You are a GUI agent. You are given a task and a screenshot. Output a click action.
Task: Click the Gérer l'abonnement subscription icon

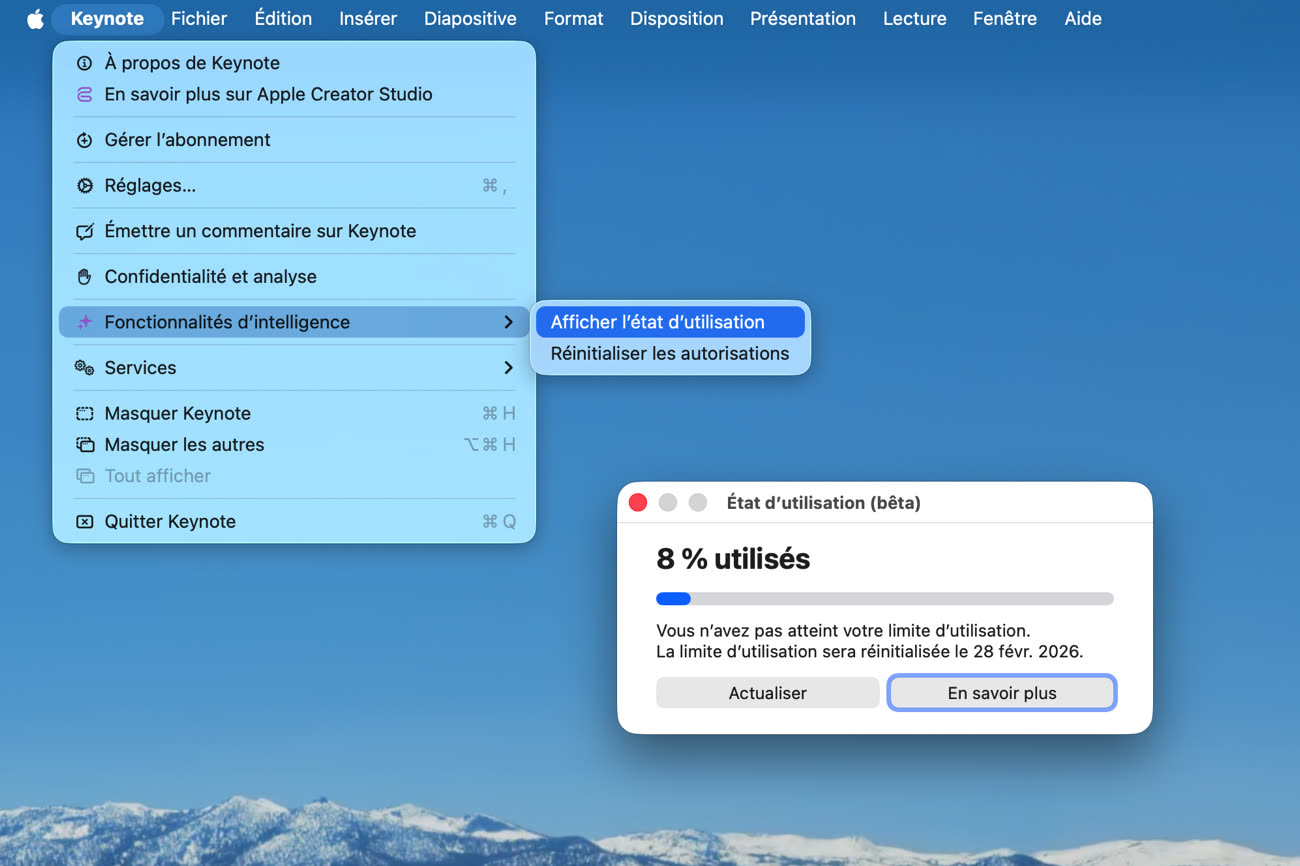pos(85,140)
